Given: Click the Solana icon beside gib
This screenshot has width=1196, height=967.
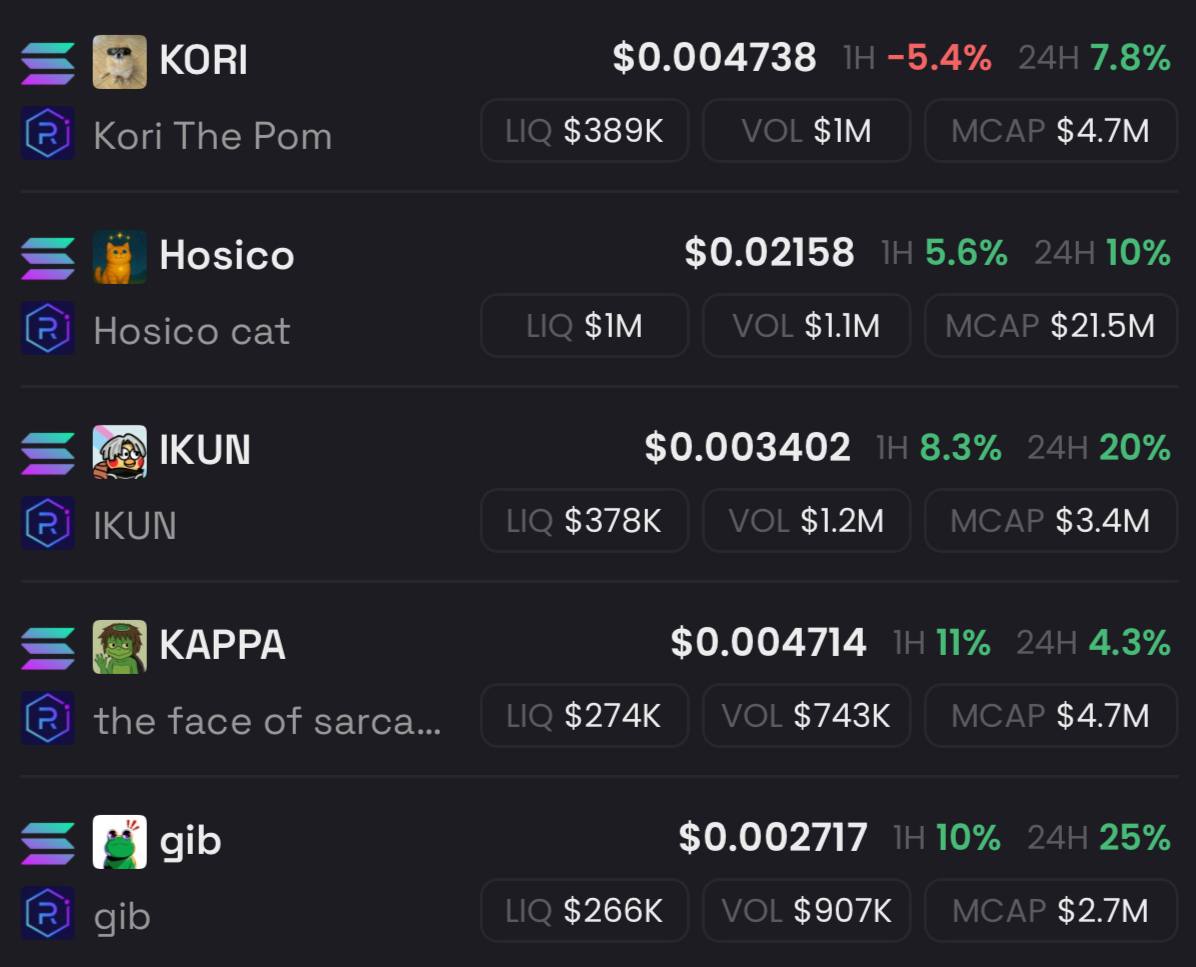Looking at the screenshot, I should (x=48, y=843).
